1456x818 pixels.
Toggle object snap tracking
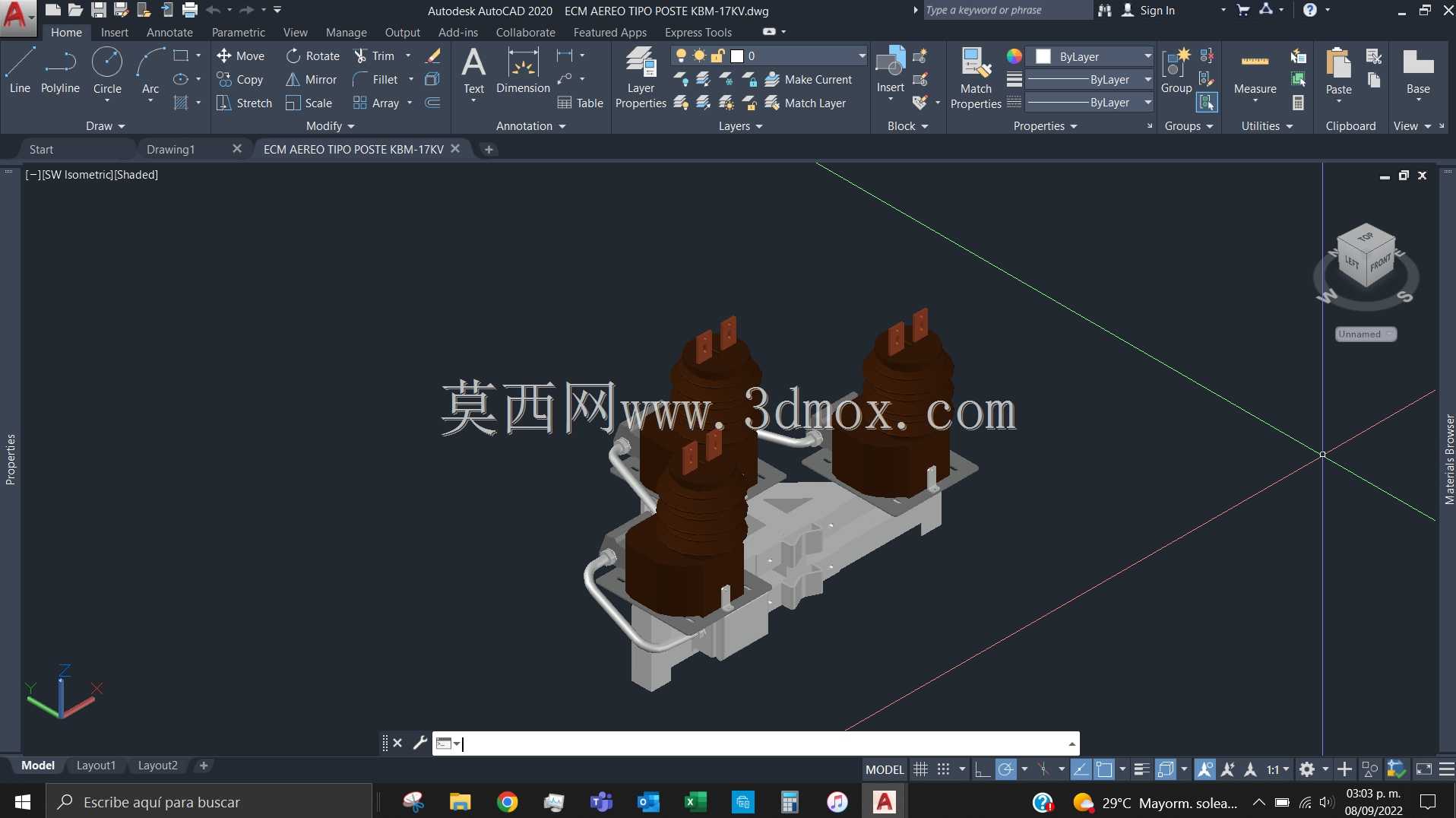point(1081,769)
